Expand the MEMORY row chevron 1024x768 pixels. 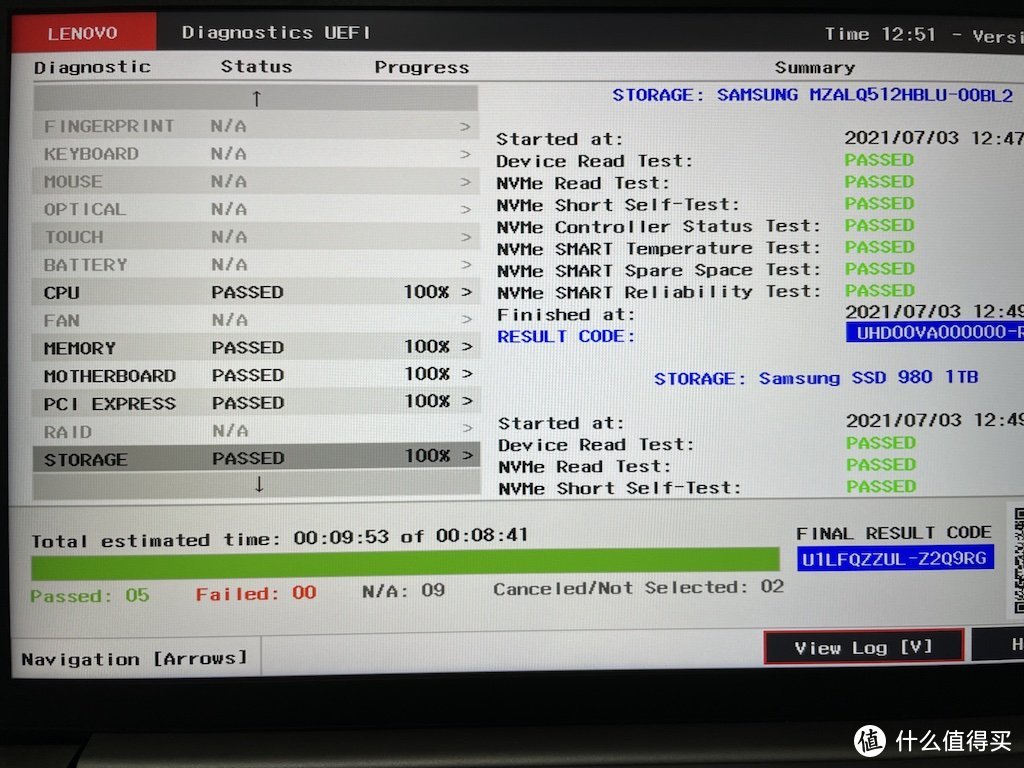click(x=467, y=346)
